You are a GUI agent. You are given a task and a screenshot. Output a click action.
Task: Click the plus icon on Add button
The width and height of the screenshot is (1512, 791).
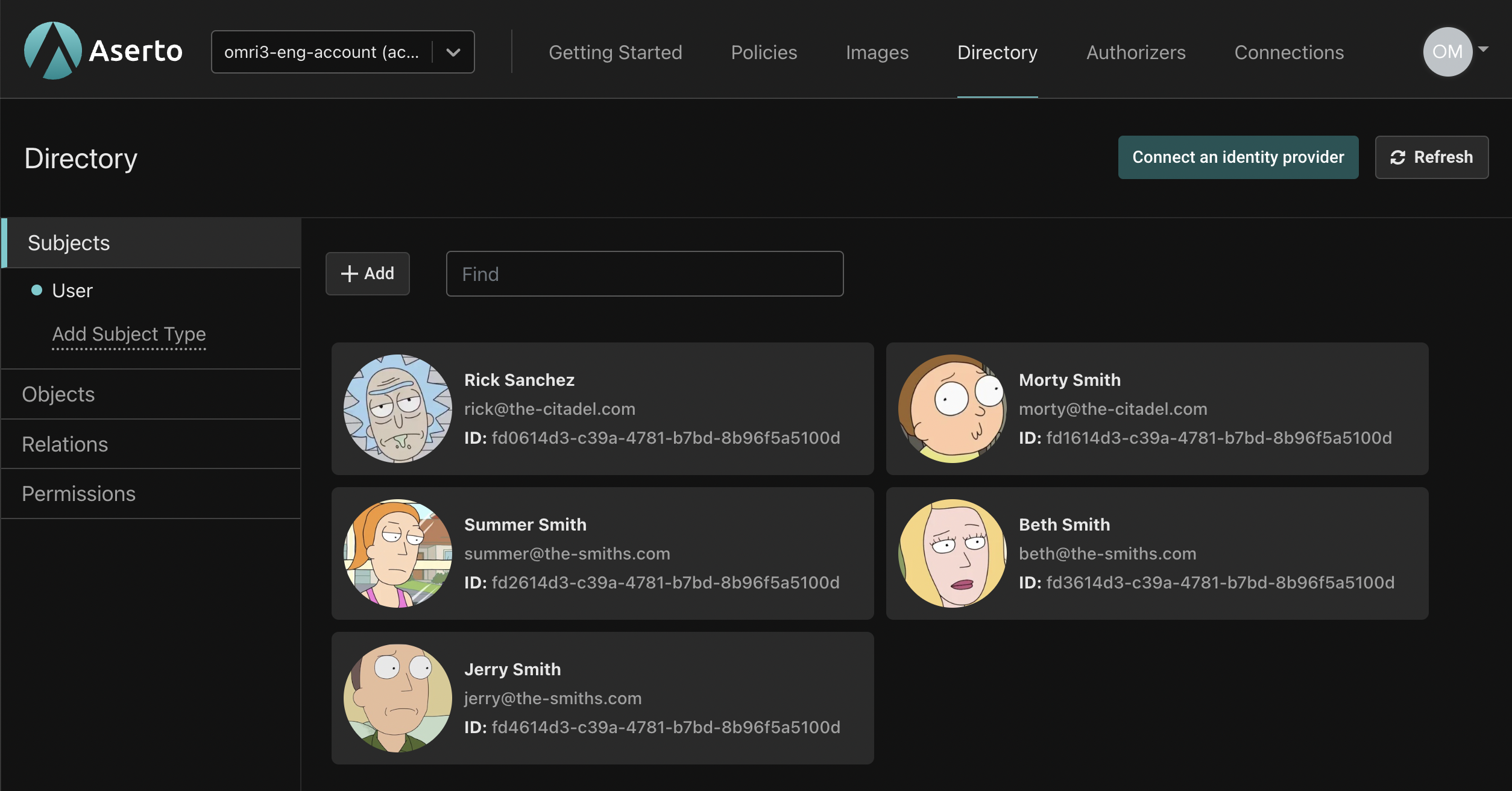350,274
